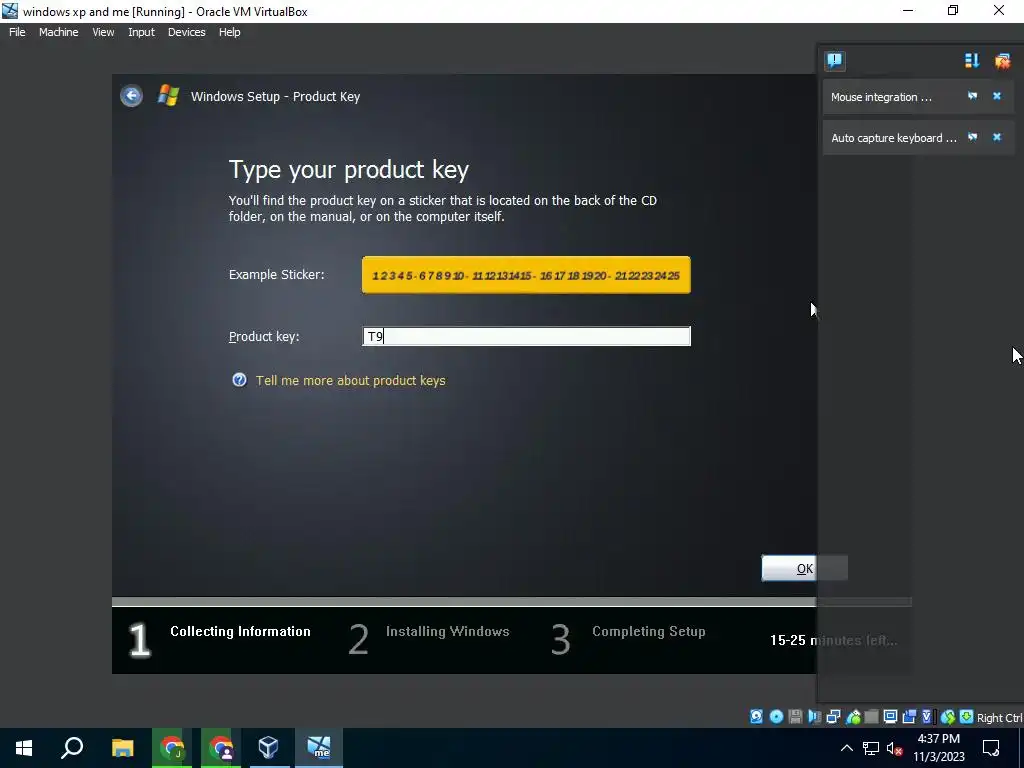Screen dimensions: 1024x768
Task: Click the Product key input field
Action: (526, 336)
